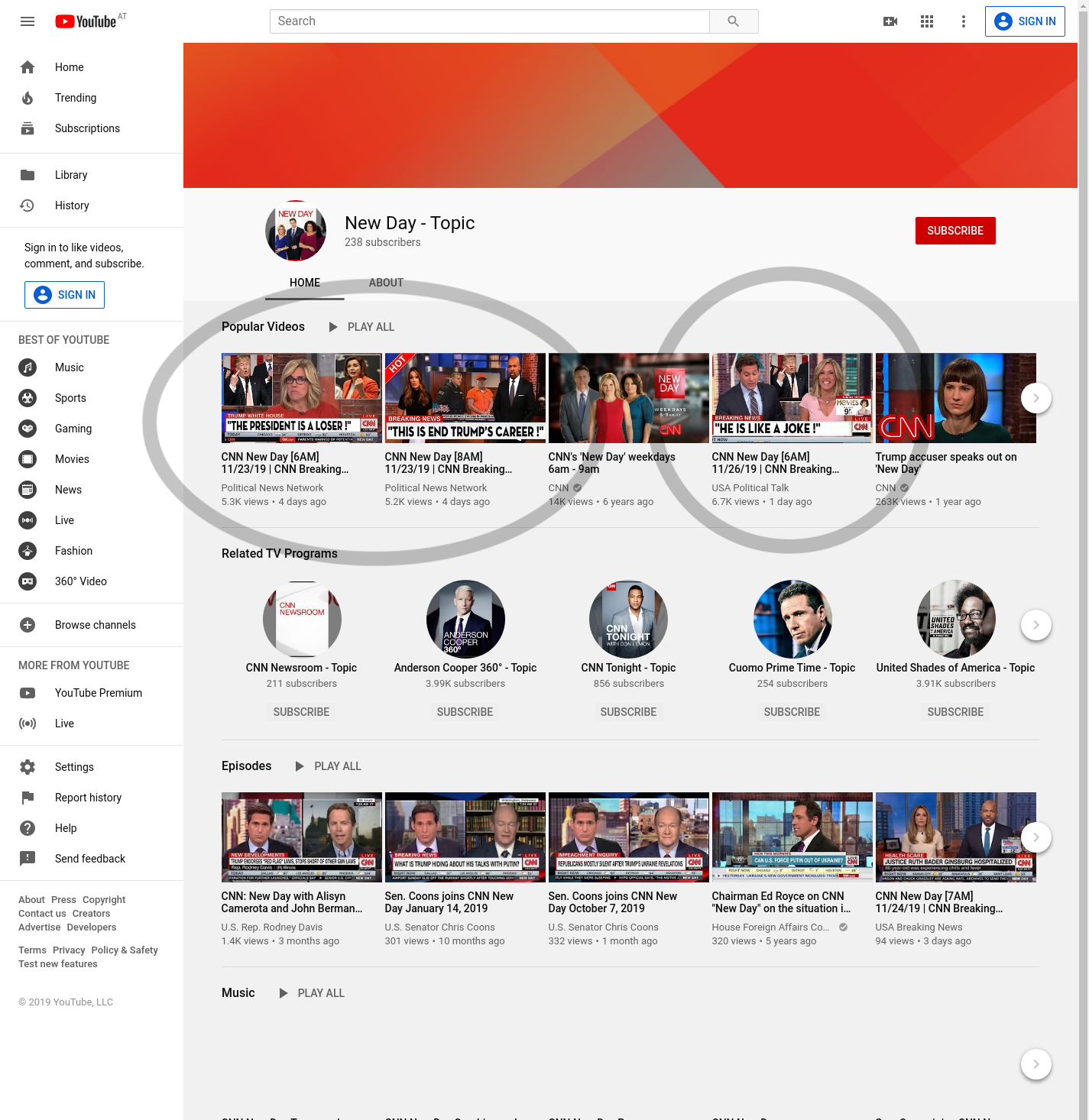Open Report history flag item
The image size is (1089, 1120).
92,798
